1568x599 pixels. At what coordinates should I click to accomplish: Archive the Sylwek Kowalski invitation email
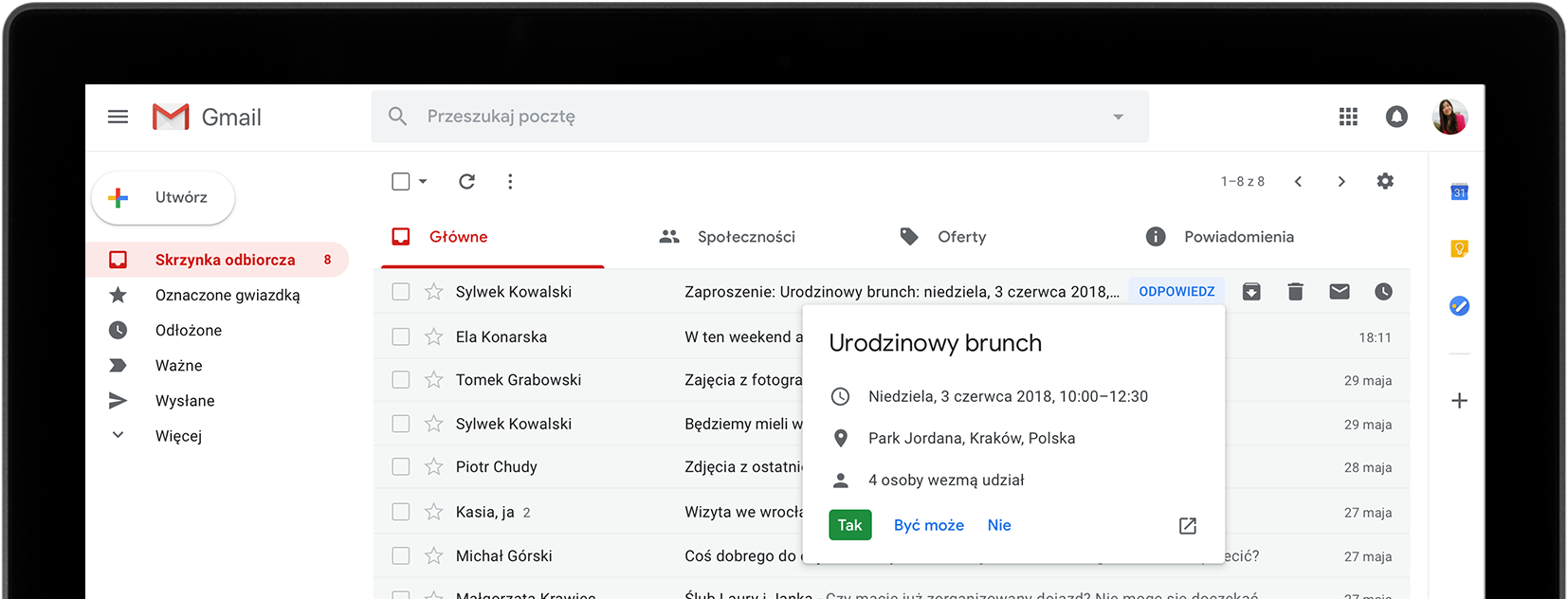coord(1251,292)
